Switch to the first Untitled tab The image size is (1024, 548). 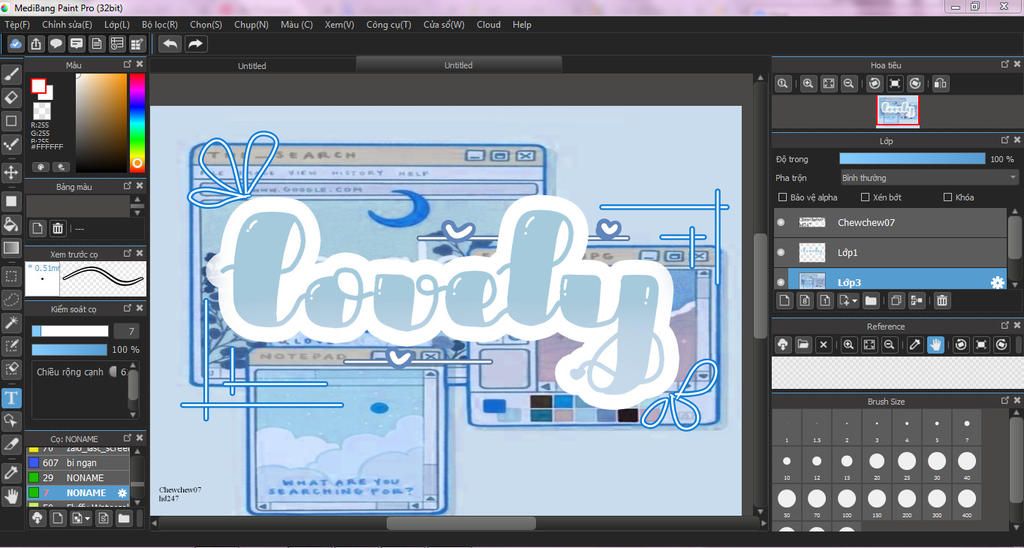coord(252,65)
